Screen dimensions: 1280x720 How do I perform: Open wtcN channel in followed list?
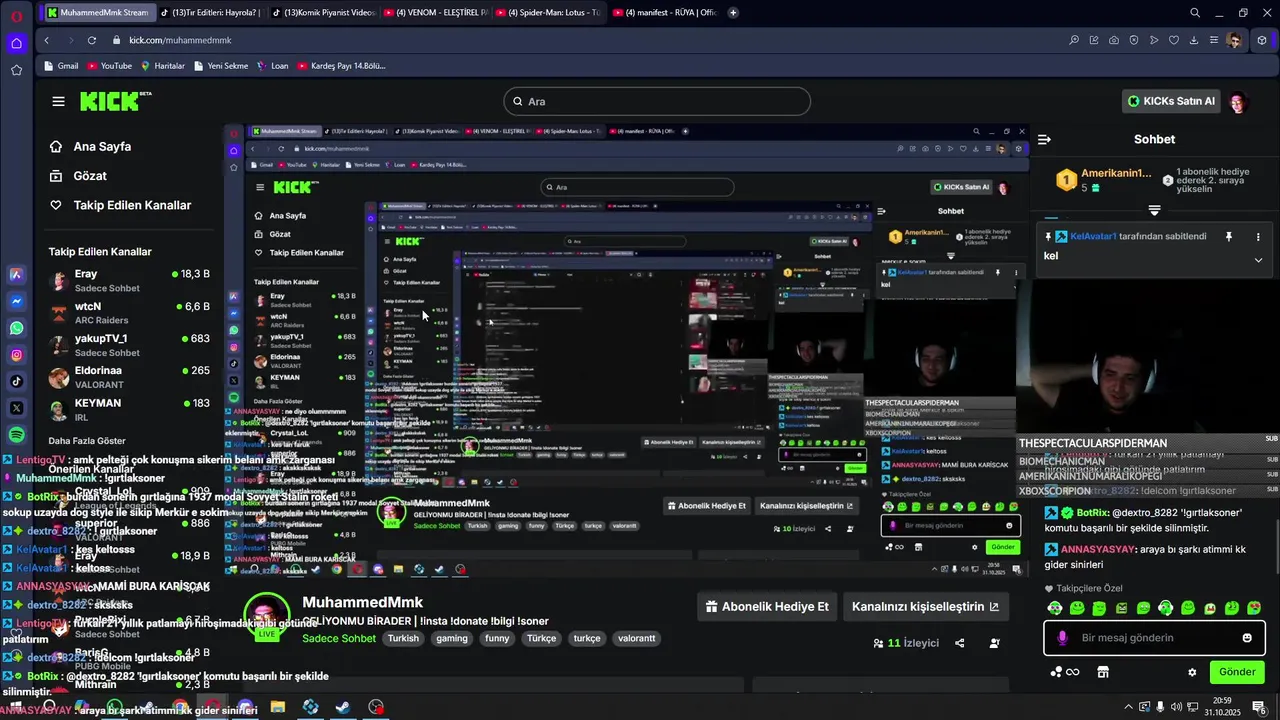point(130,313)
